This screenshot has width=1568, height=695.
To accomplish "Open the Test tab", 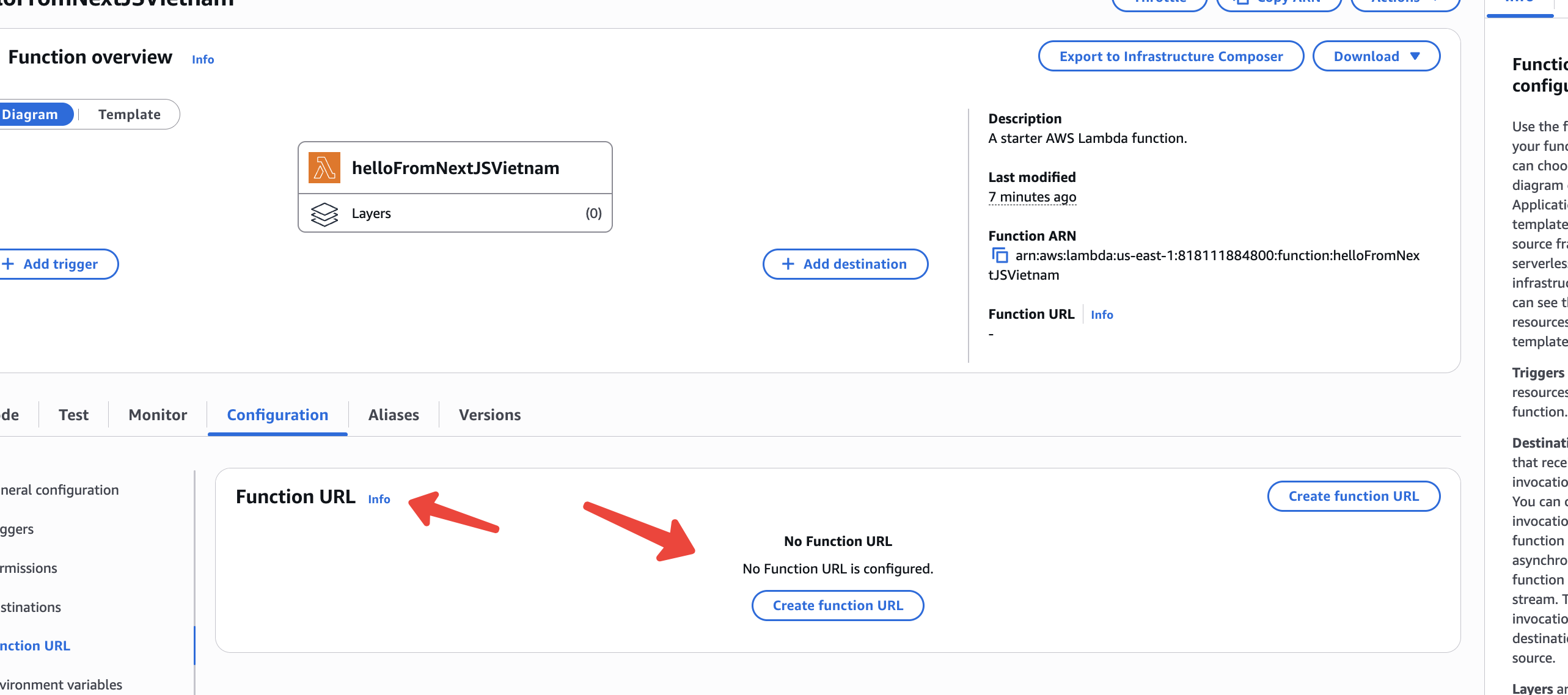I will pos(73,415).
